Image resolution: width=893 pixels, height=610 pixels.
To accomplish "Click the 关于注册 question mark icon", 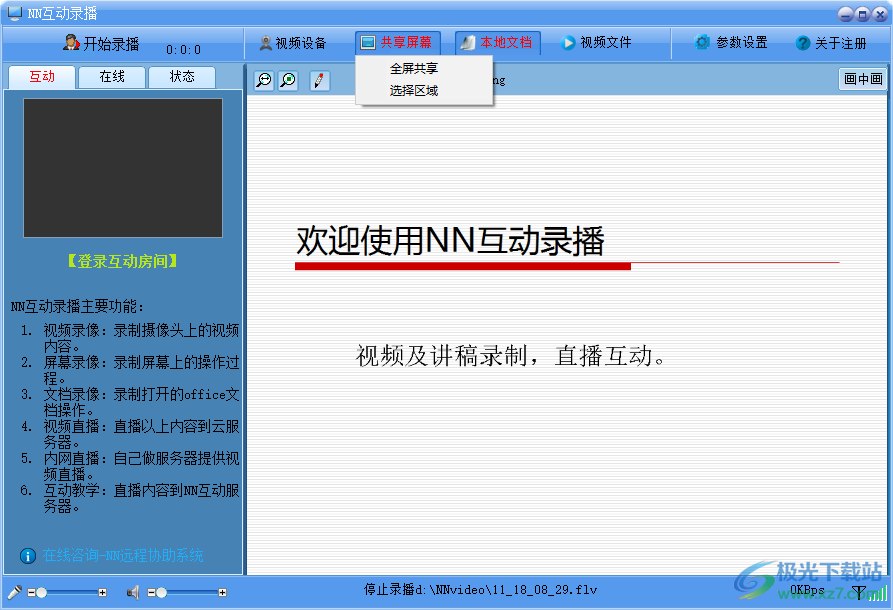I will [803, 43].
